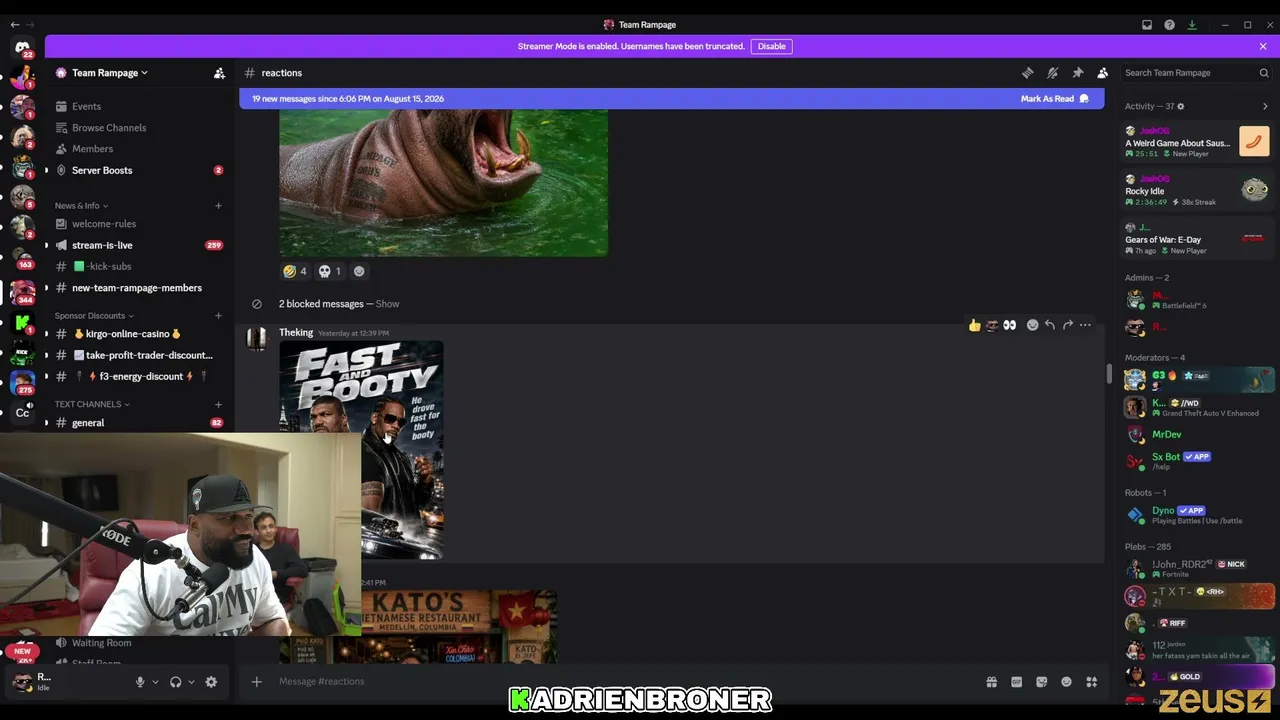Toggle the skull reaction with 1
This screenshot has width=1280, height=720.
330,271
